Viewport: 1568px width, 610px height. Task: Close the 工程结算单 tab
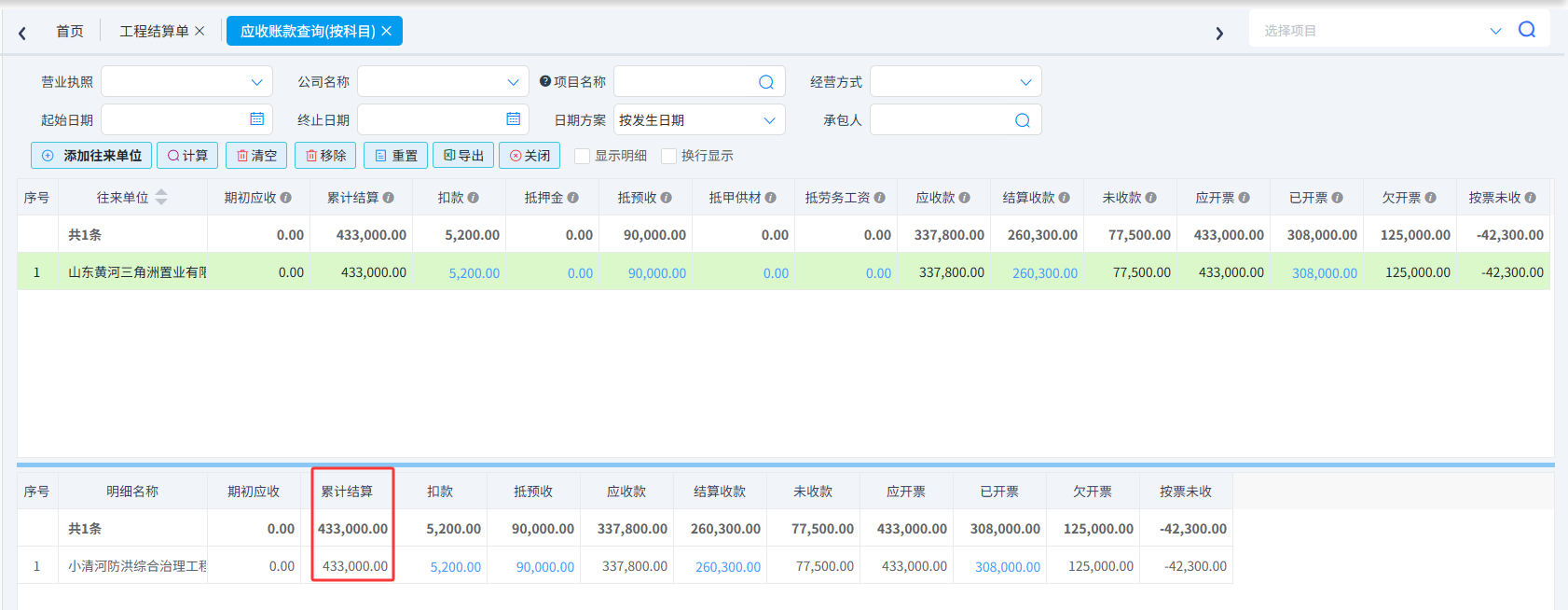(199, 31)
